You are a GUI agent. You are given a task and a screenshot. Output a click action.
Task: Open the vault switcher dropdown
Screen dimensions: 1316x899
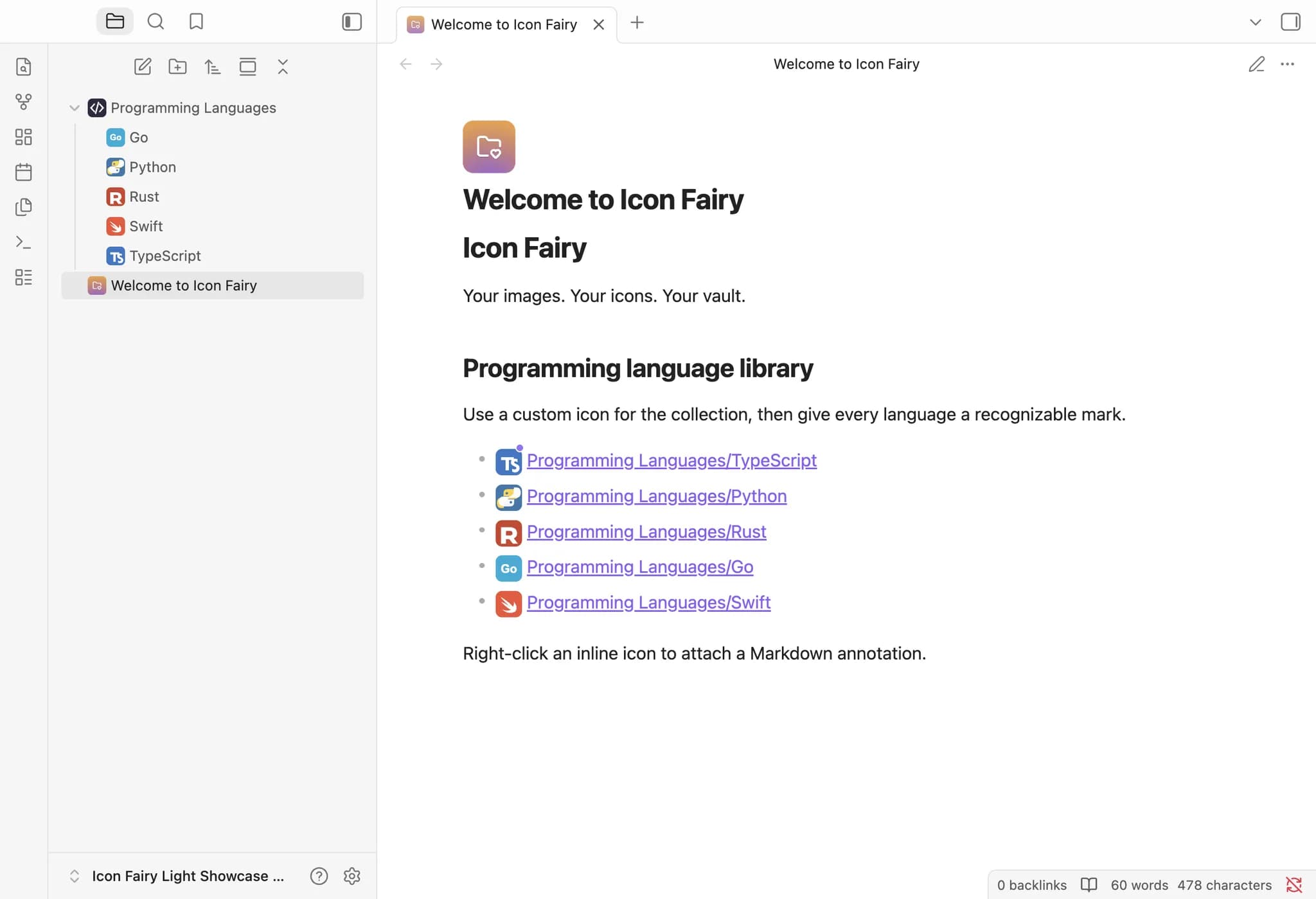point(177,876)
